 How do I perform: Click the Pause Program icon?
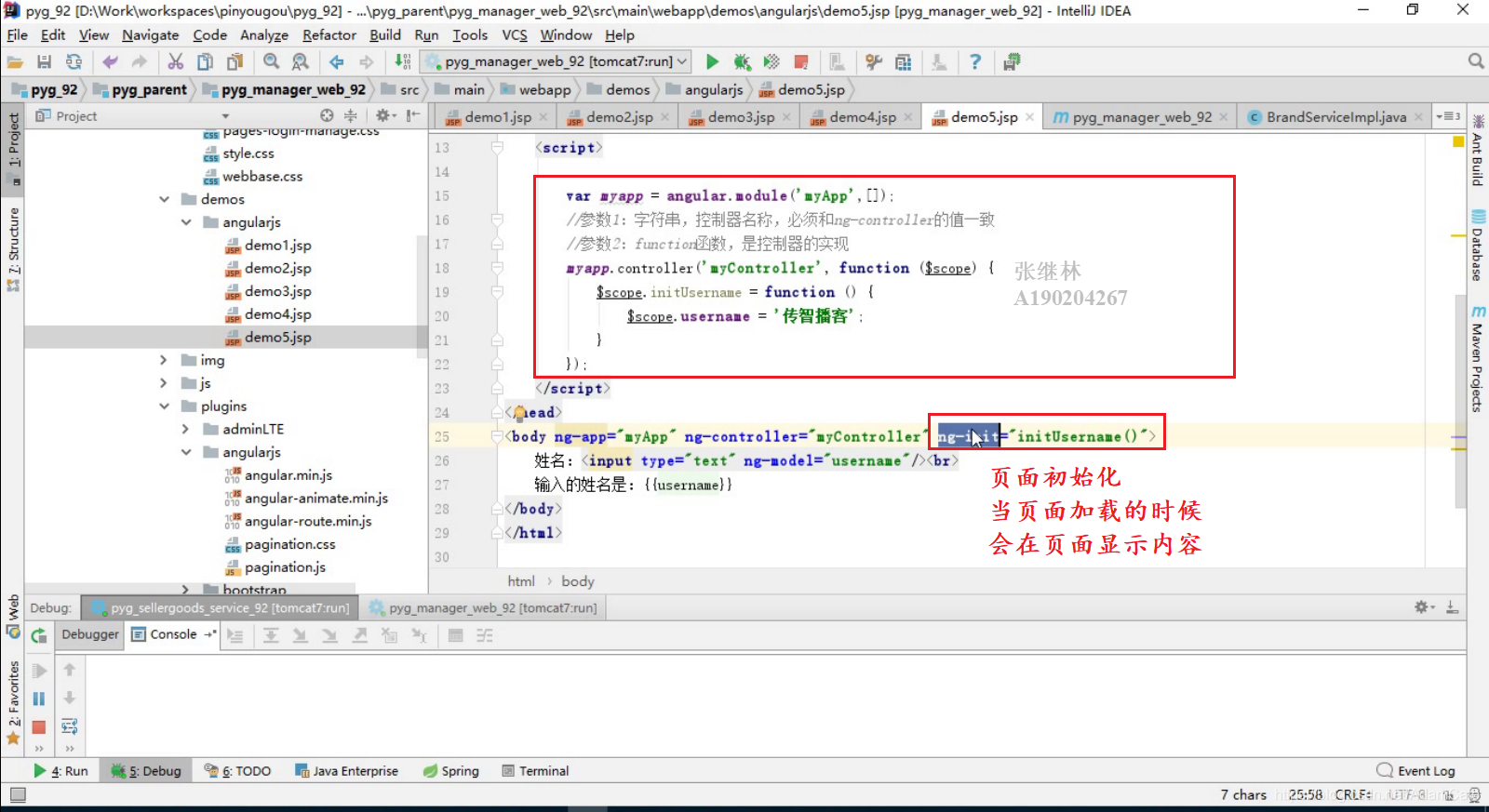[x=38, y=699]
